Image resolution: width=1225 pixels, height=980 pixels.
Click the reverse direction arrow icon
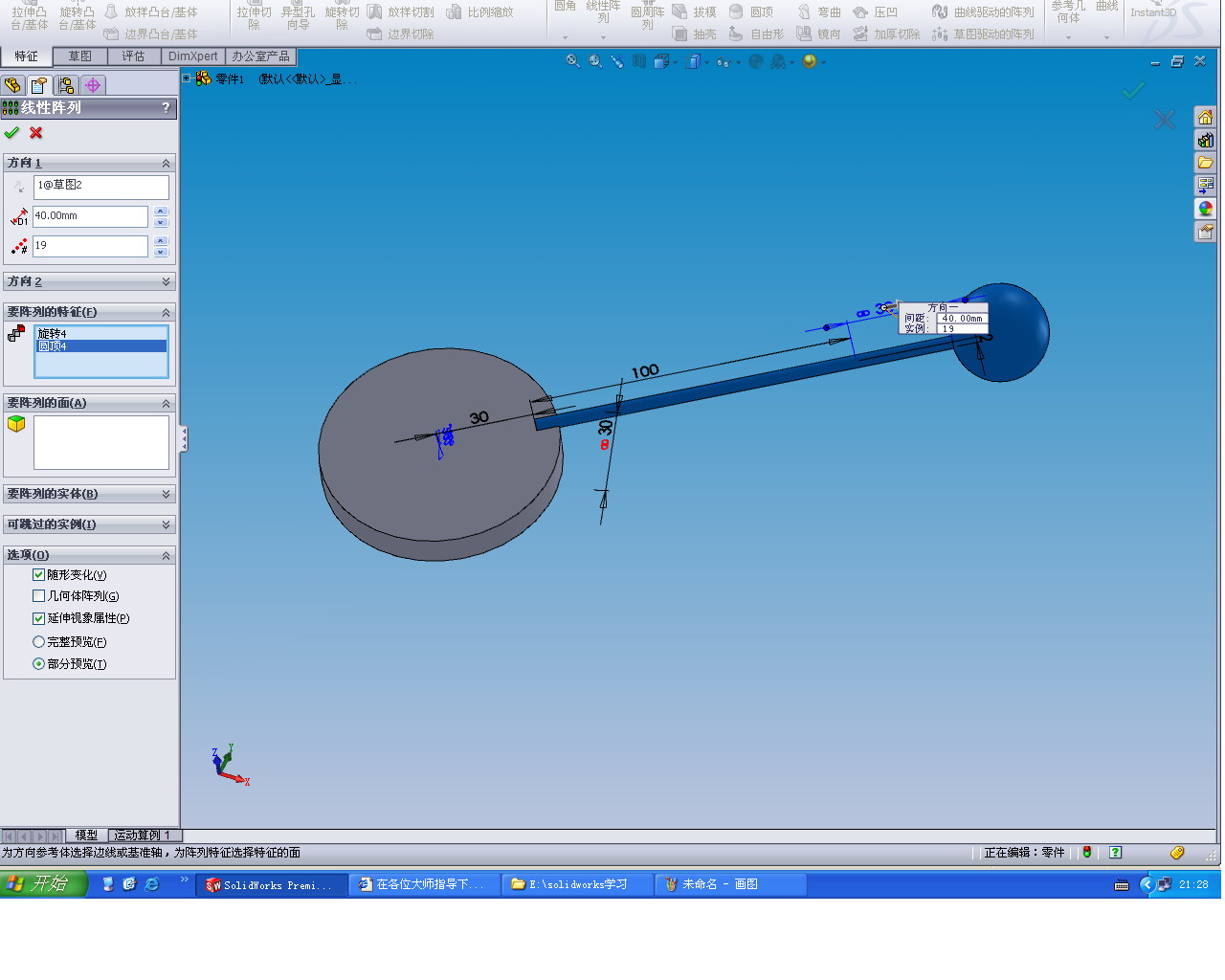(19, 187)
